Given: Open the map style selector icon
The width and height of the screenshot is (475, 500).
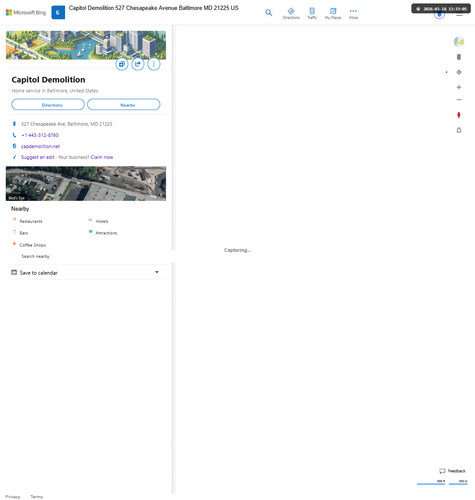Looking at the screenshot, I should click(459, 42).
